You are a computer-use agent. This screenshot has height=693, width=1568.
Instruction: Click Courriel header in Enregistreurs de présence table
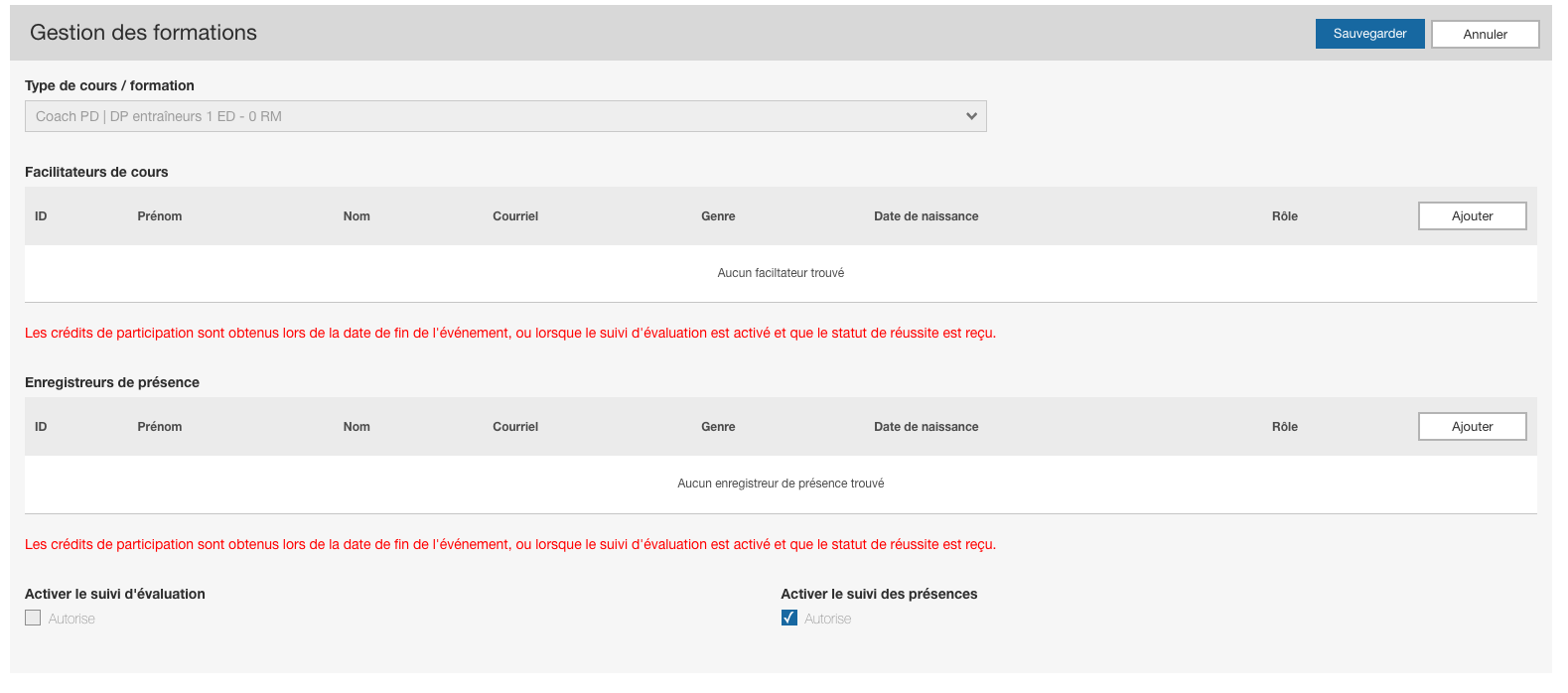click(515, 427)
